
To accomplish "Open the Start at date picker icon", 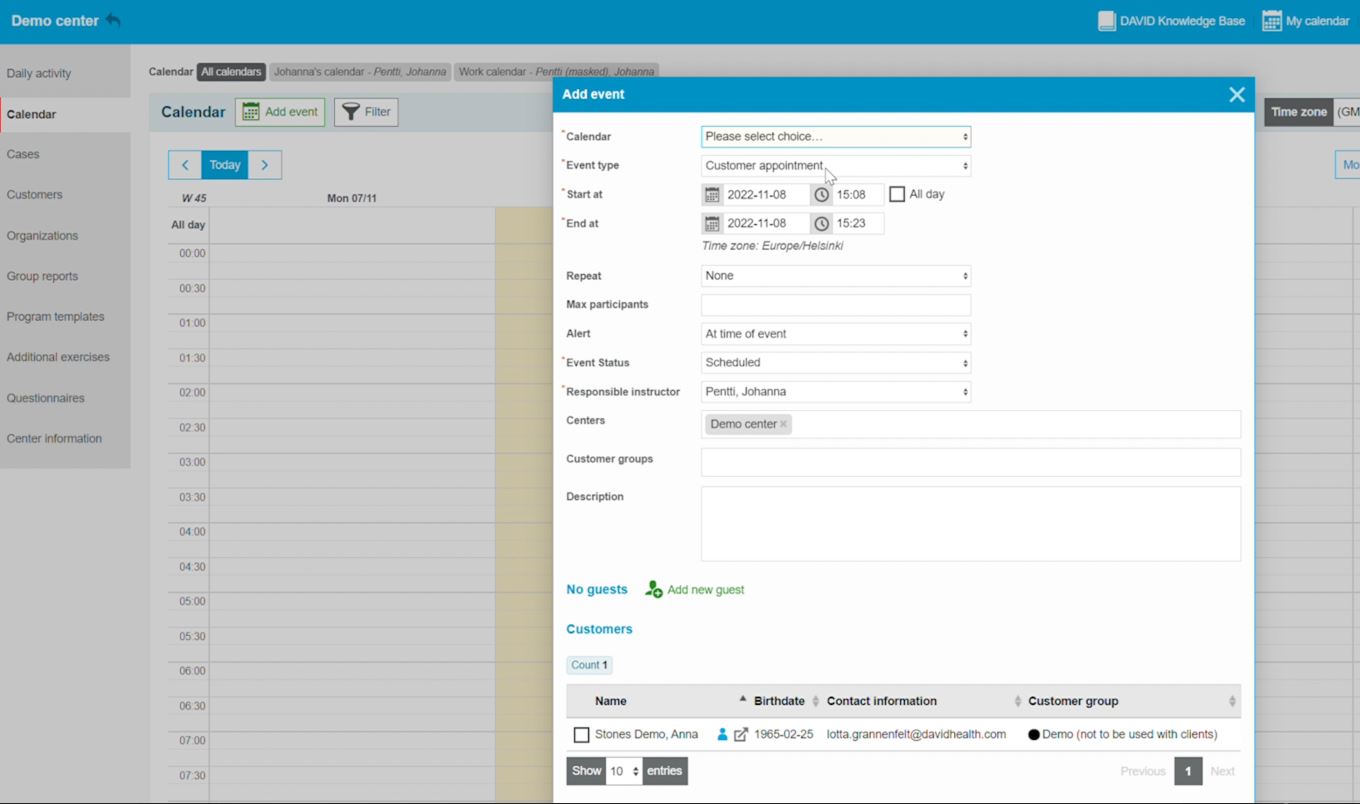I will pyautogui.click(x=712, y=194).
